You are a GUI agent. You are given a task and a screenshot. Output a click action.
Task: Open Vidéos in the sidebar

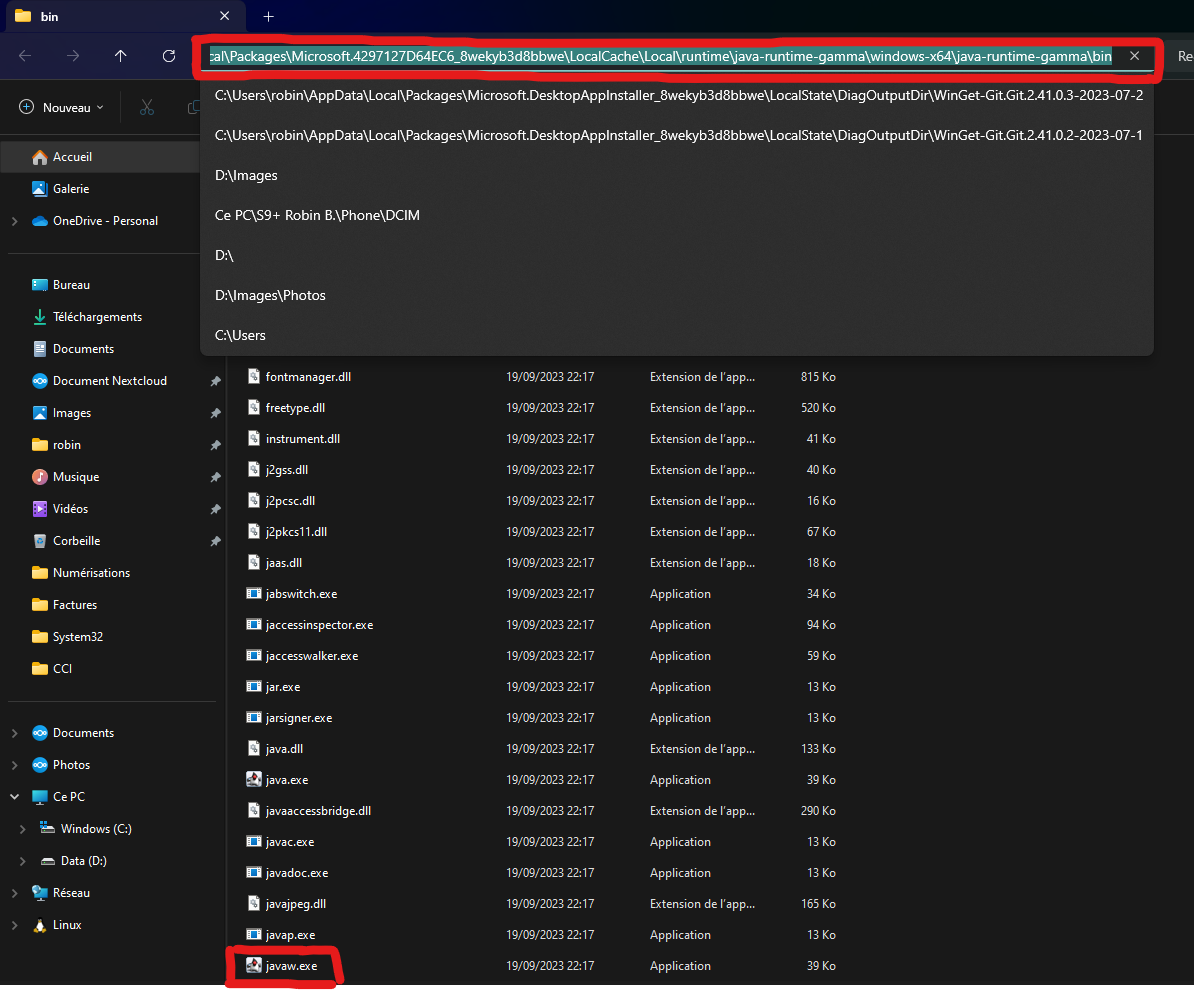click(70, 509)
